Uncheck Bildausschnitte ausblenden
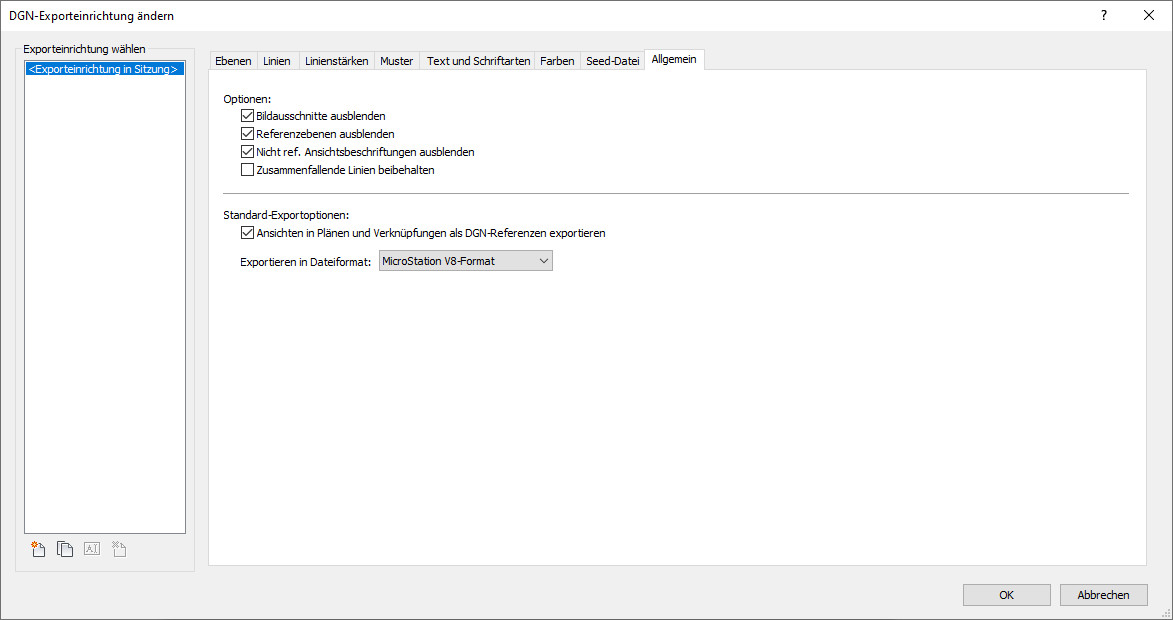Image resolution: width=1173 pixels, height=620 pixels. coord(248,116)
